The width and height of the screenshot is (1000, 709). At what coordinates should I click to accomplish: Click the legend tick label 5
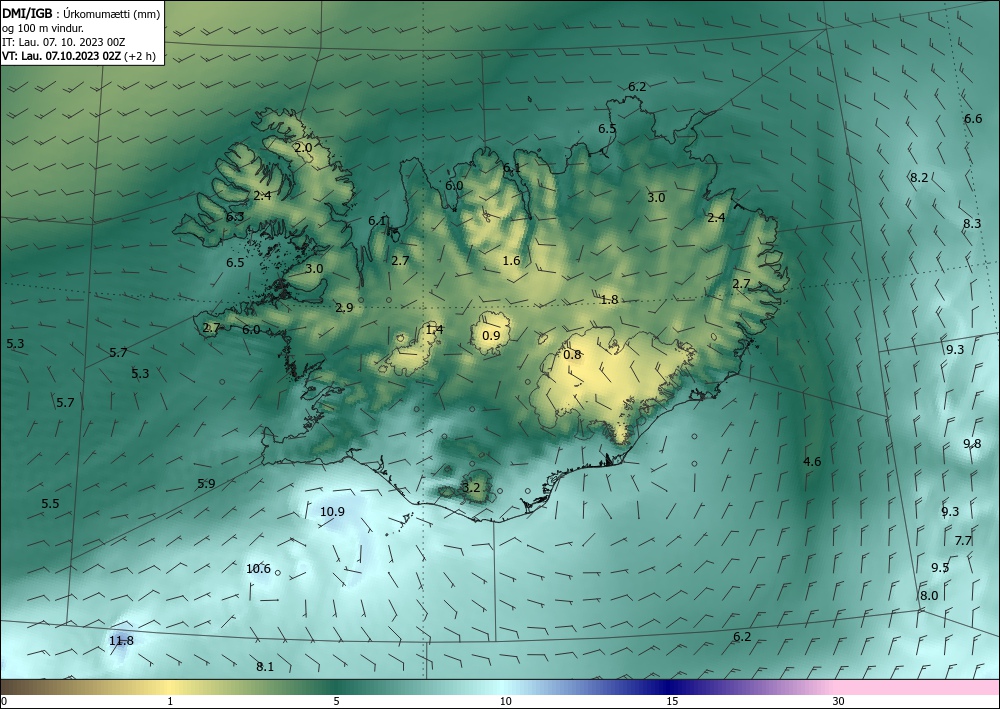[x=336, y=701]
